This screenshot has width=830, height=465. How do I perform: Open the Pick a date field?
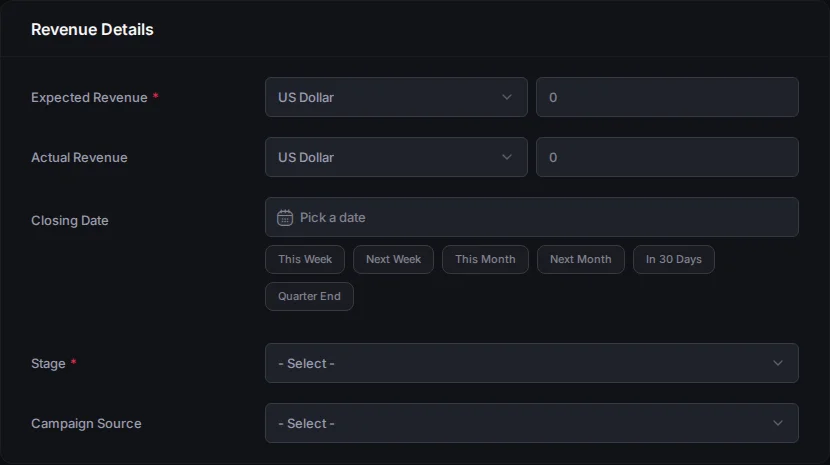click(x=531, y=217)
